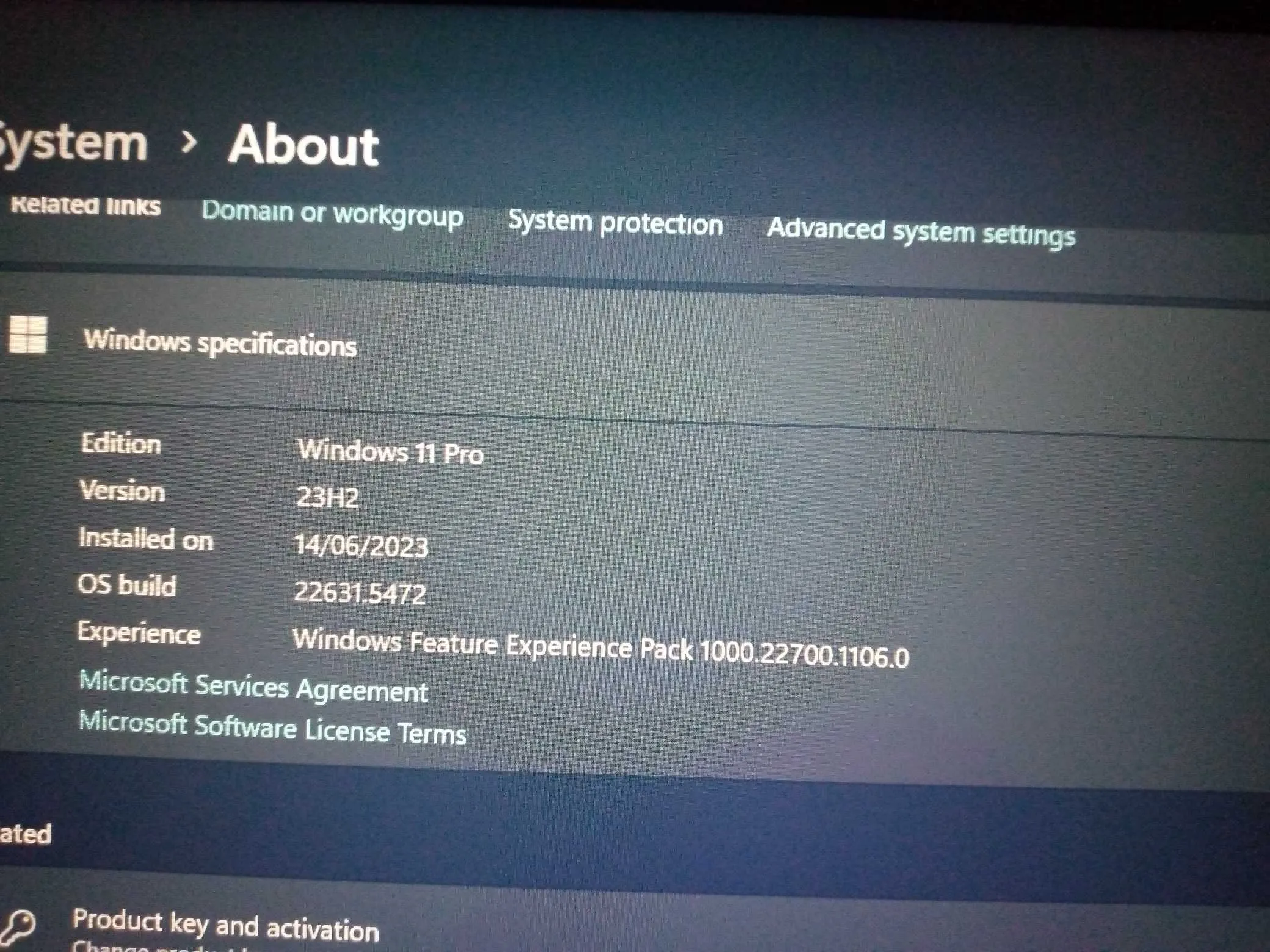Select Windows Feature Experience Pack value

pyautogui.click(x=601, y=649)
